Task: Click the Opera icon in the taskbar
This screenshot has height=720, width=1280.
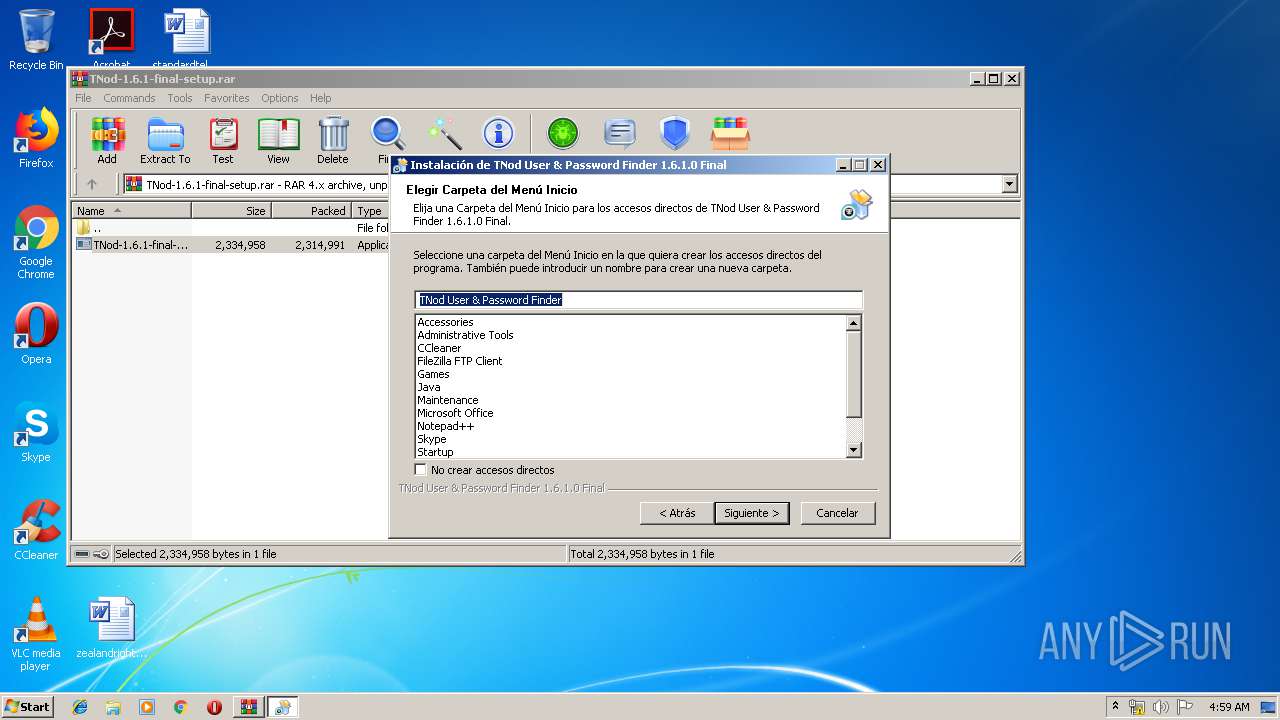Action: (214, 707)
